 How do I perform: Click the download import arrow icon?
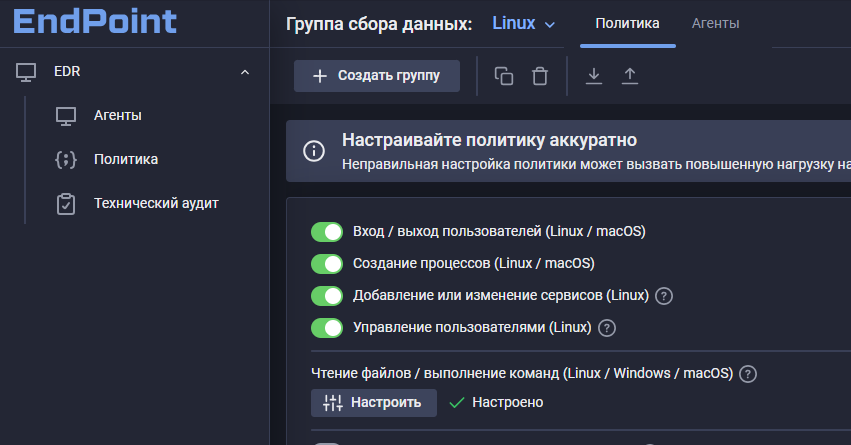(x=593, y=76)
